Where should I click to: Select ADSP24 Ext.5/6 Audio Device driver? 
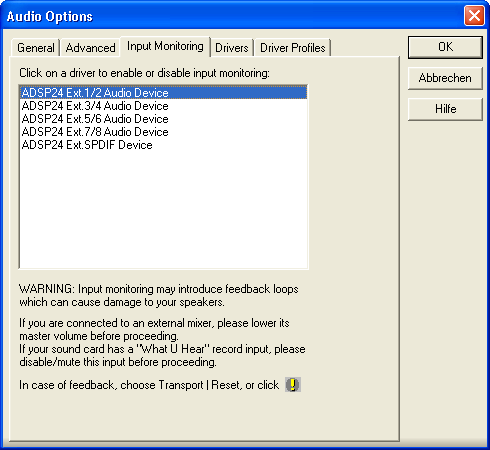pyautogui.click(x=163, y=119)
